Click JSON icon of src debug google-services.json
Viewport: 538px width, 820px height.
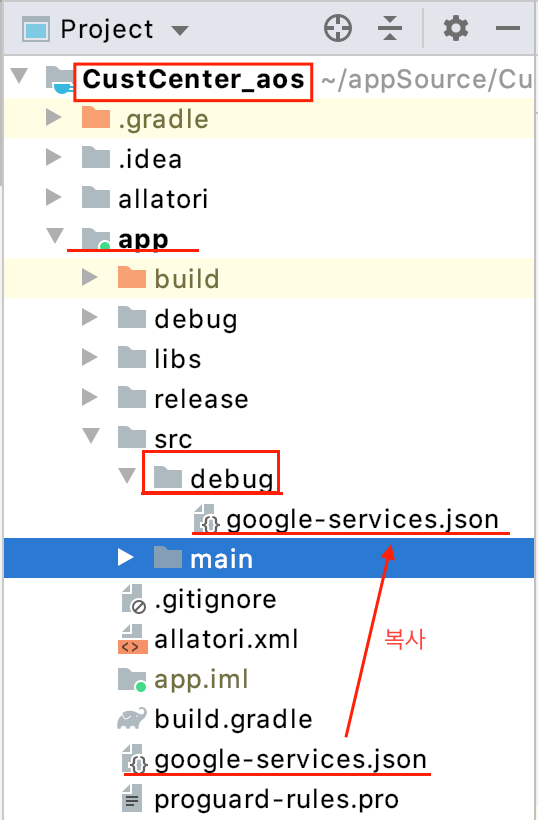pos(207,518)
